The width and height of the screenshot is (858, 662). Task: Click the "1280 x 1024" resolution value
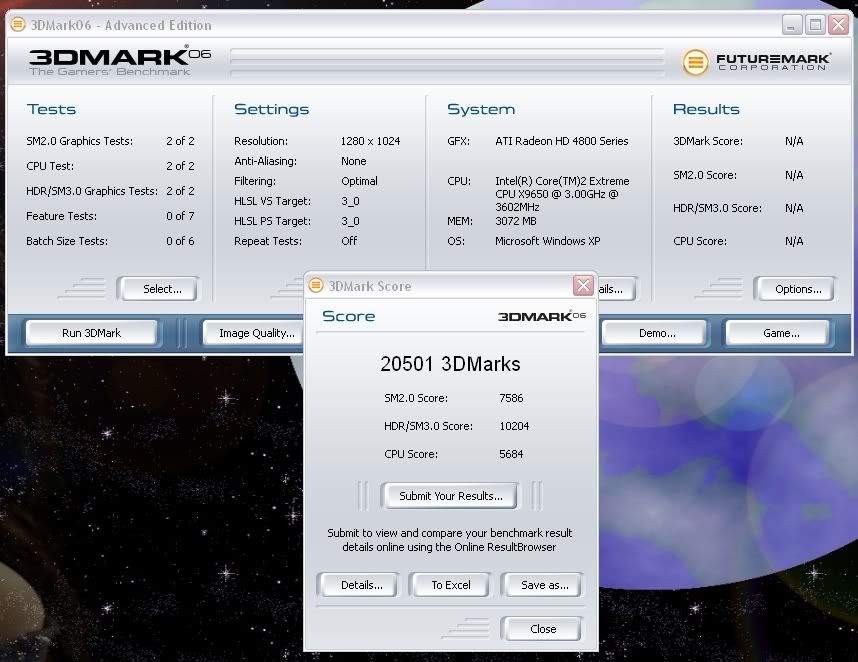pyautogui.click(x=370, y=141)
